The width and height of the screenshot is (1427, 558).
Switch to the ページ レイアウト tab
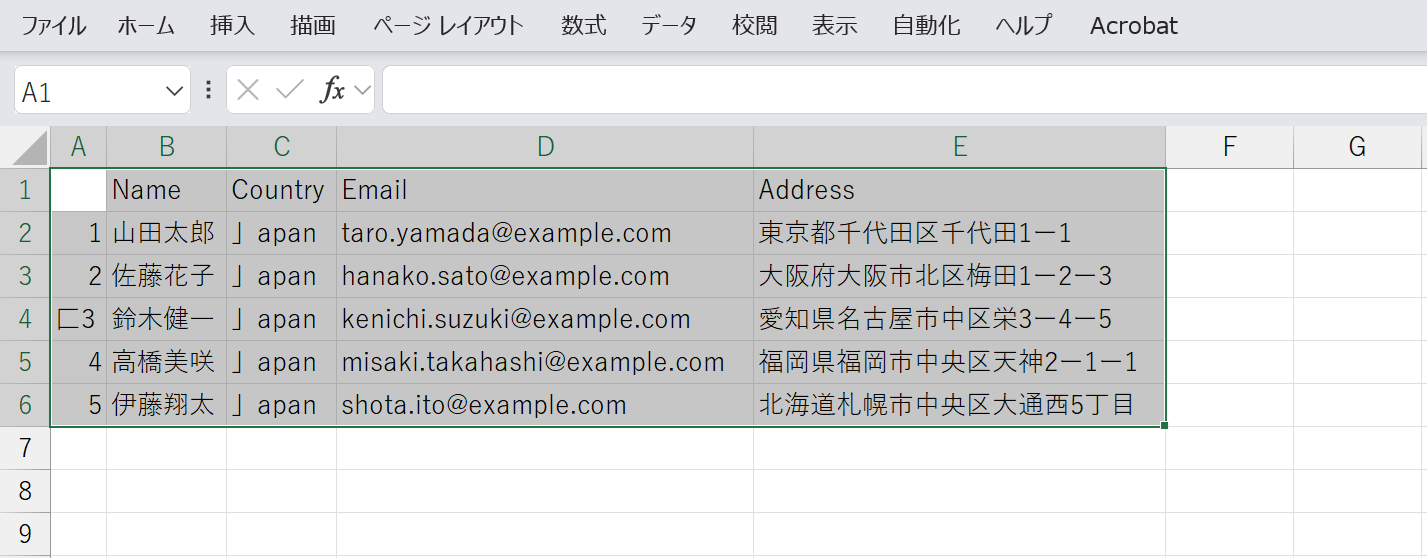coord(448,26)
